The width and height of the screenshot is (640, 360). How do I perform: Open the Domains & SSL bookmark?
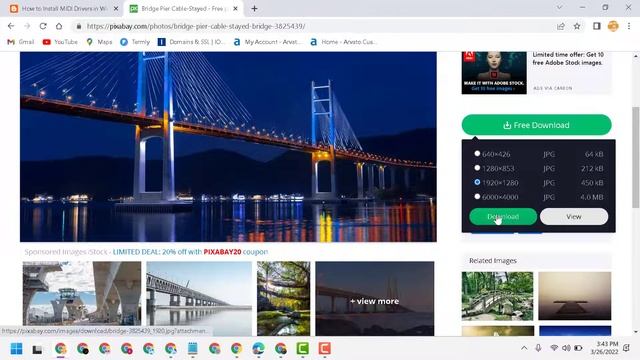click(191, 42)
